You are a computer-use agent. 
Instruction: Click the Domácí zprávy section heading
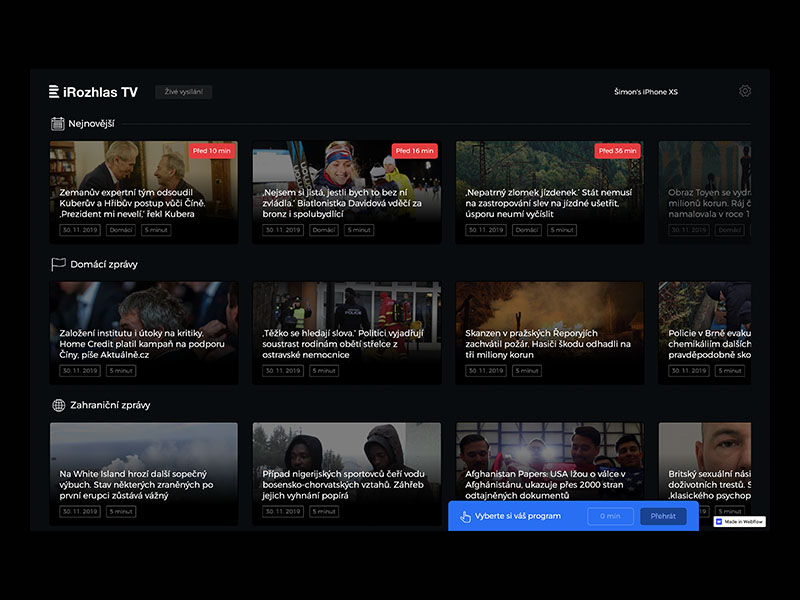click(x=104, y=264)
